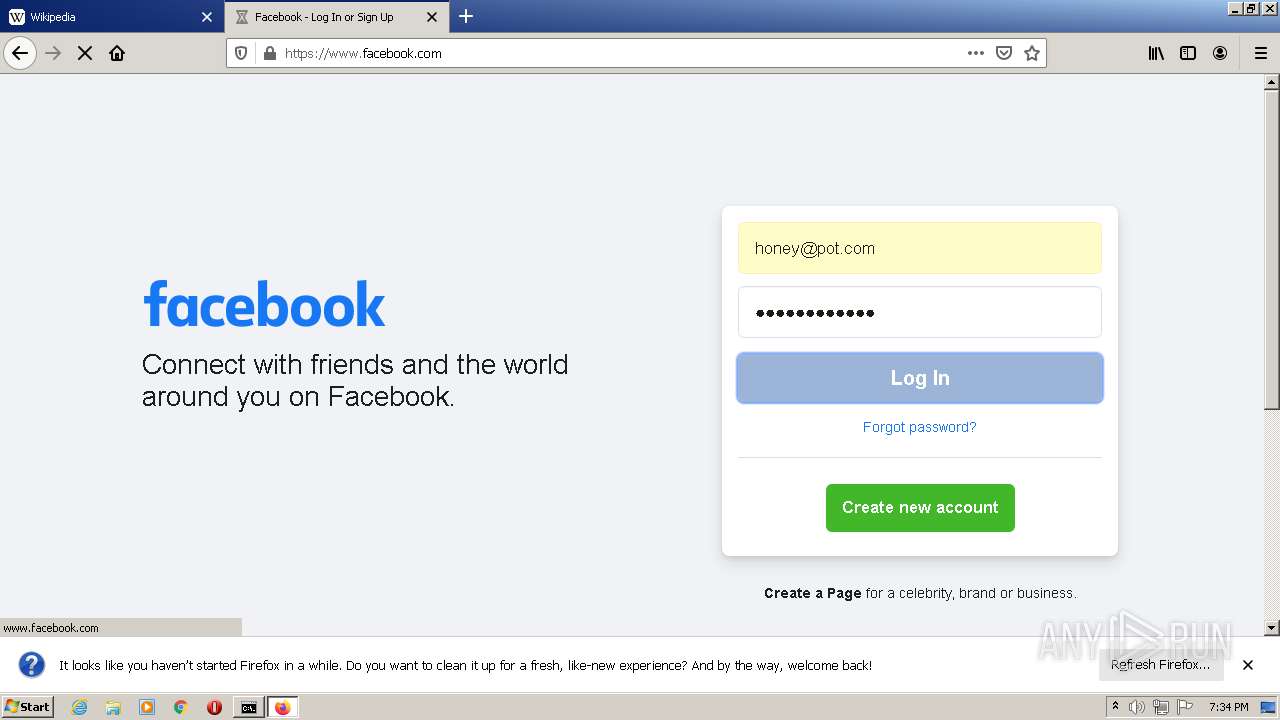Click the forward navigation arrow
The image size is (1280, 720).
click(x=54, y=53)
